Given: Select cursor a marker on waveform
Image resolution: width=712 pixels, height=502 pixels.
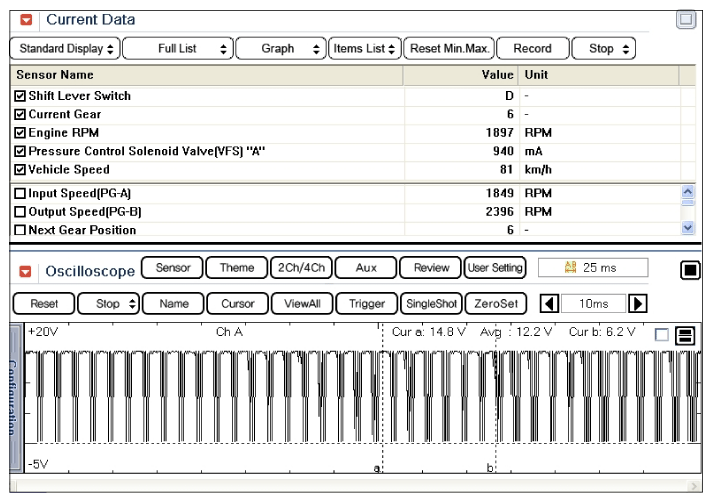Looking at the screenshot, I should pos(376,468).
